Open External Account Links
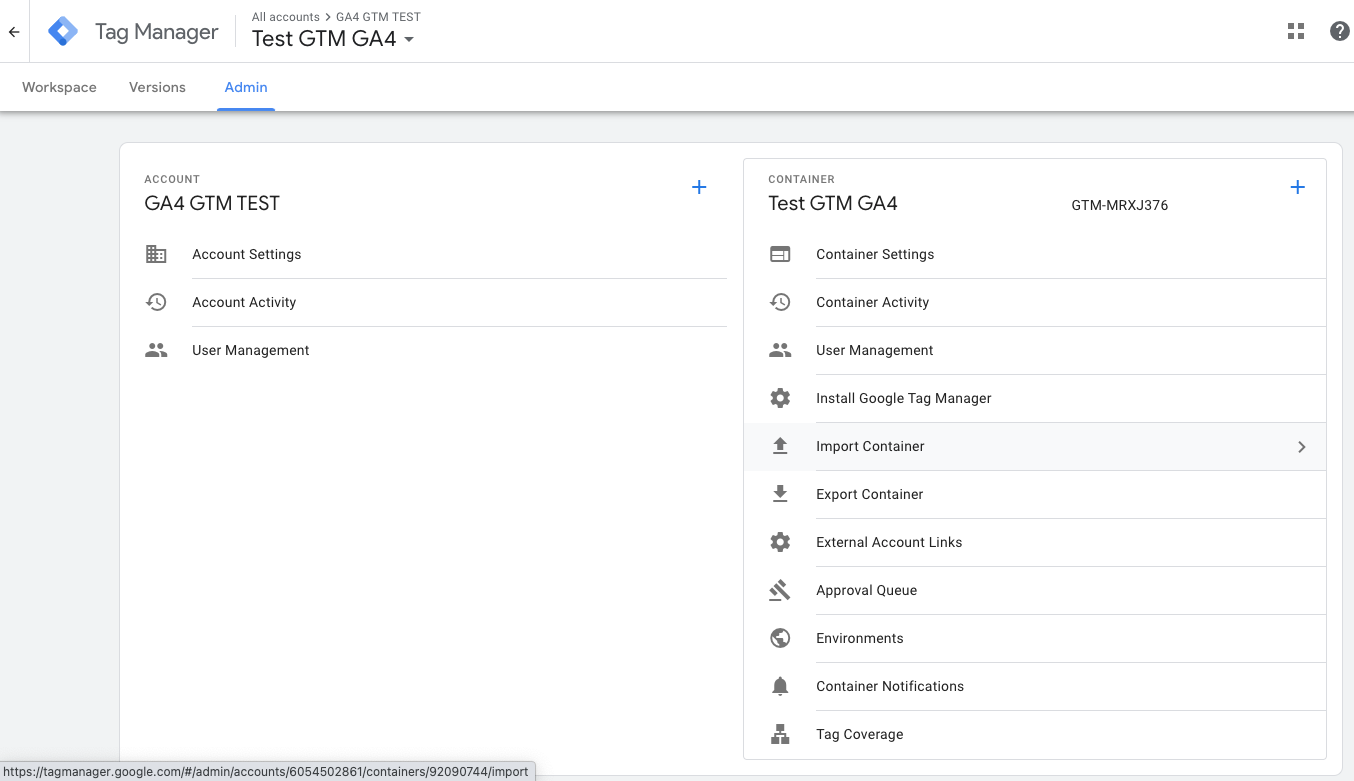 [x=1035, y=542]
